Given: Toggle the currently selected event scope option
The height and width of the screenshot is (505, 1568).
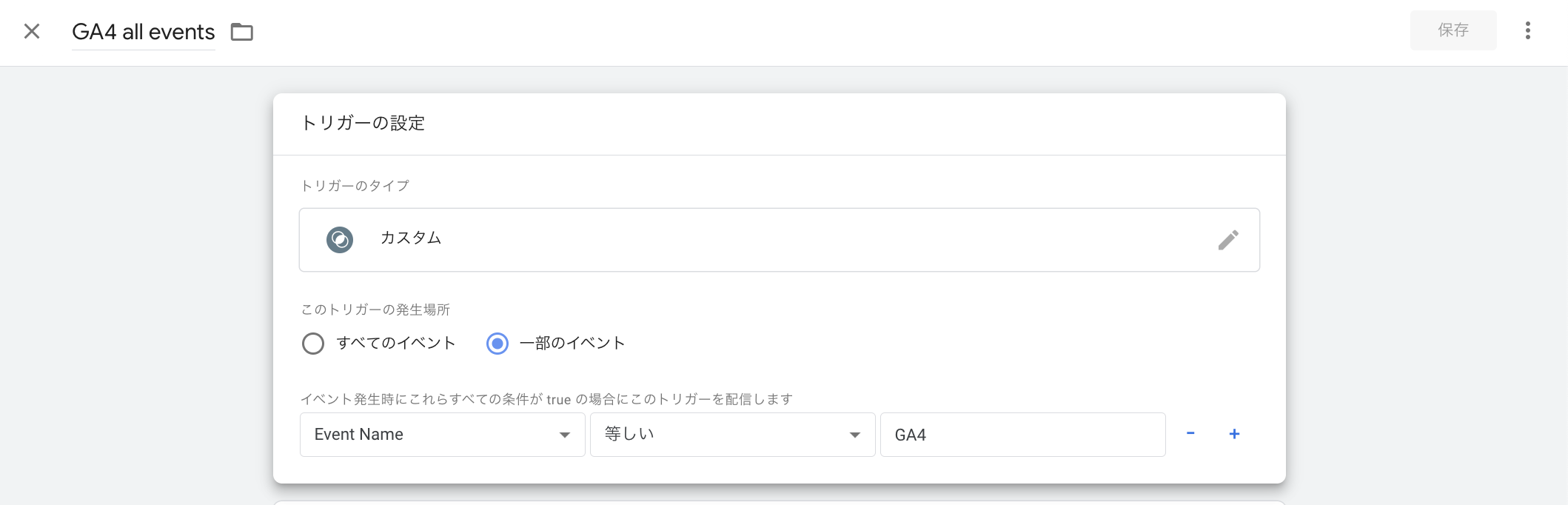Looking at the screenshot, I should point(498,343).
